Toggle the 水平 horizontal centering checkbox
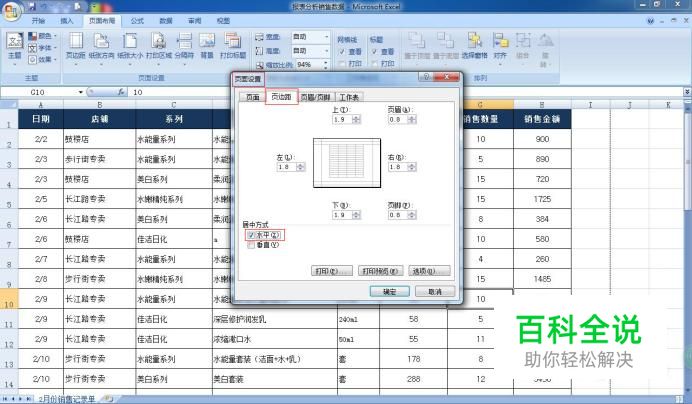This screenshot has width=692, height=404. 251,235
